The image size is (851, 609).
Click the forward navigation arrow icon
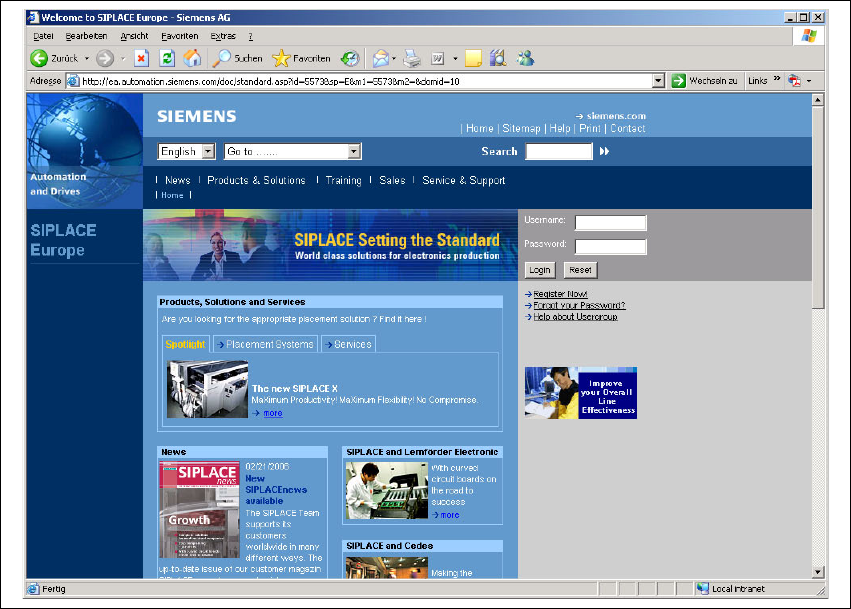(x=105, y=58)
